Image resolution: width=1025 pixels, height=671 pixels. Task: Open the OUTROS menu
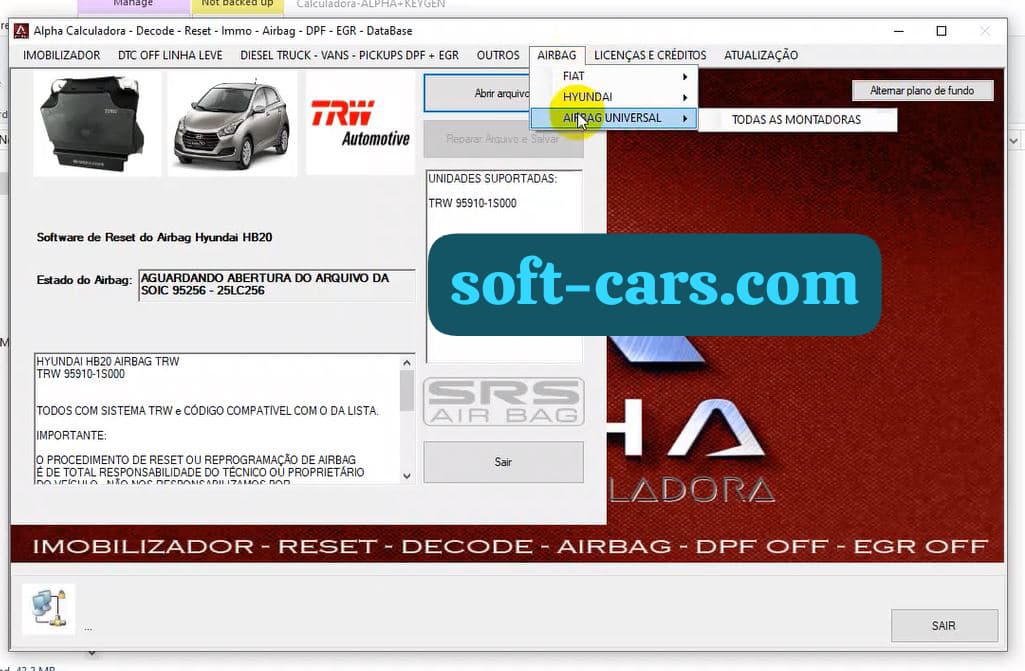497,56
